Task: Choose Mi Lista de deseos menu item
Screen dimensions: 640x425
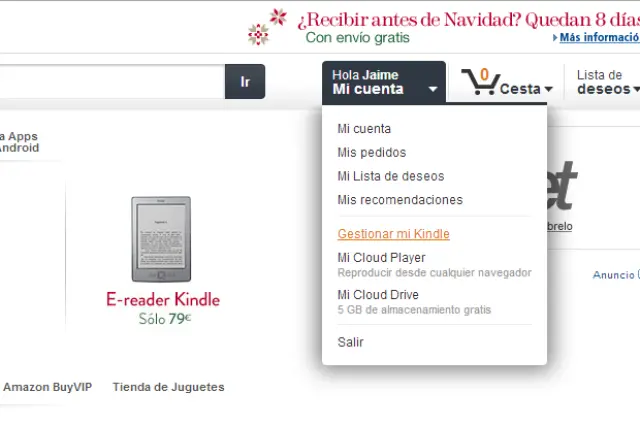Action: point(391,176)
